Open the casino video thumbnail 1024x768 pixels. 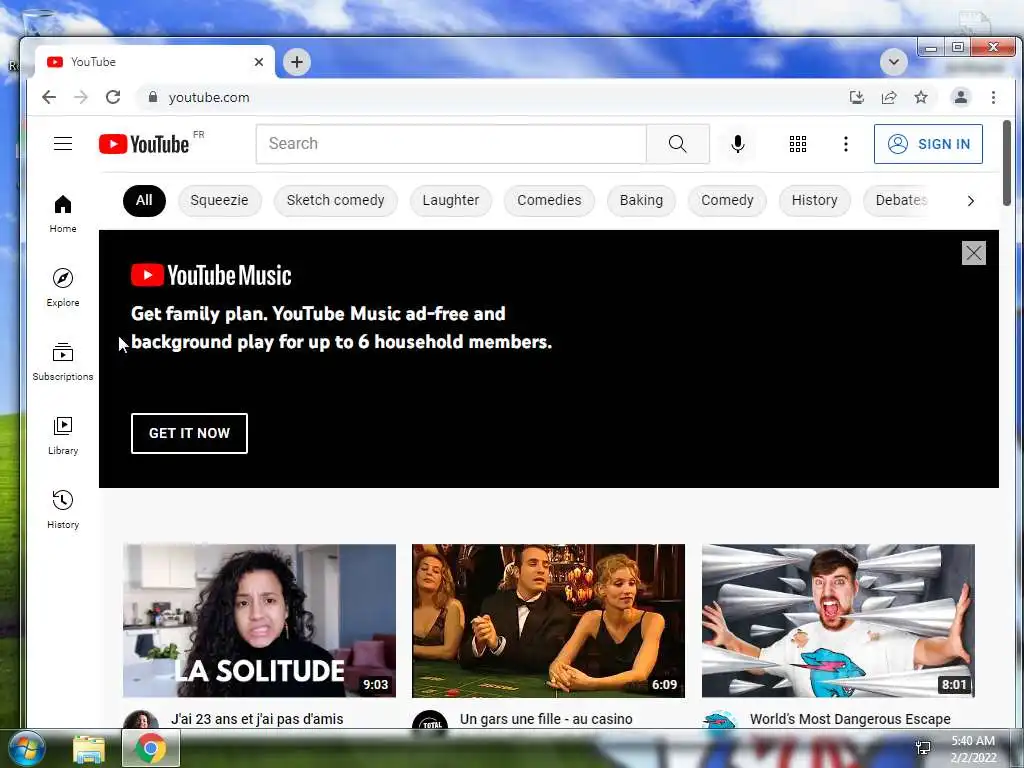pos(549,620)
